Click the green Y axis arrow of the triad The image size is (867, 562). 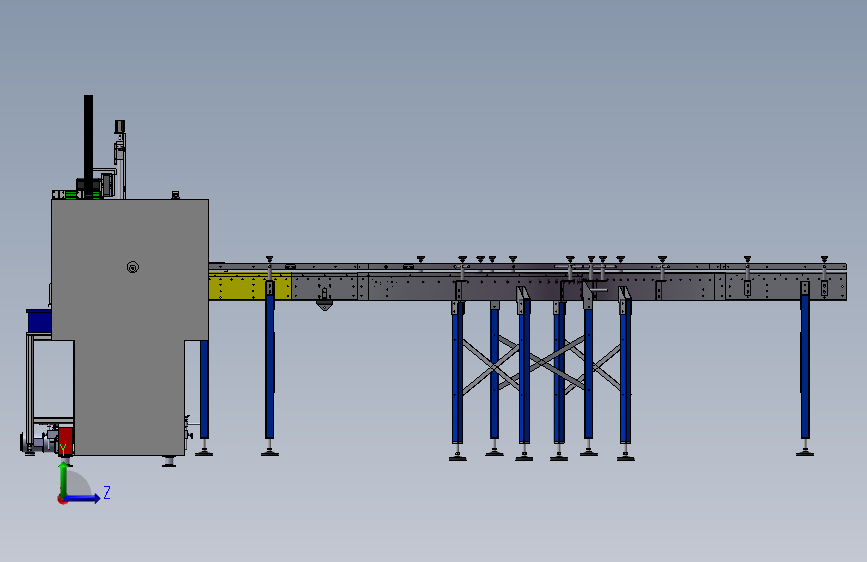63,479
